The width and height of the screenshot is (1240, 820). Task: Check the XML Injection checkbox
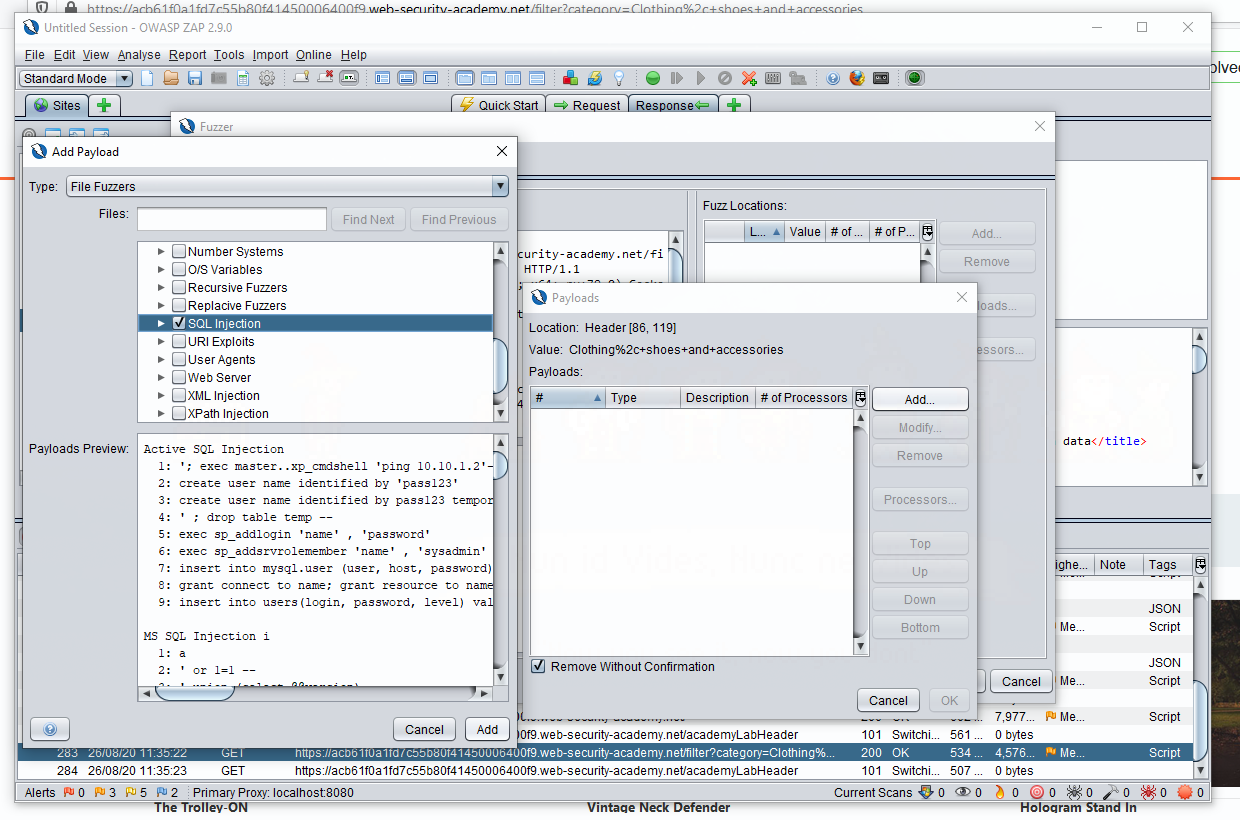point(179,395)
